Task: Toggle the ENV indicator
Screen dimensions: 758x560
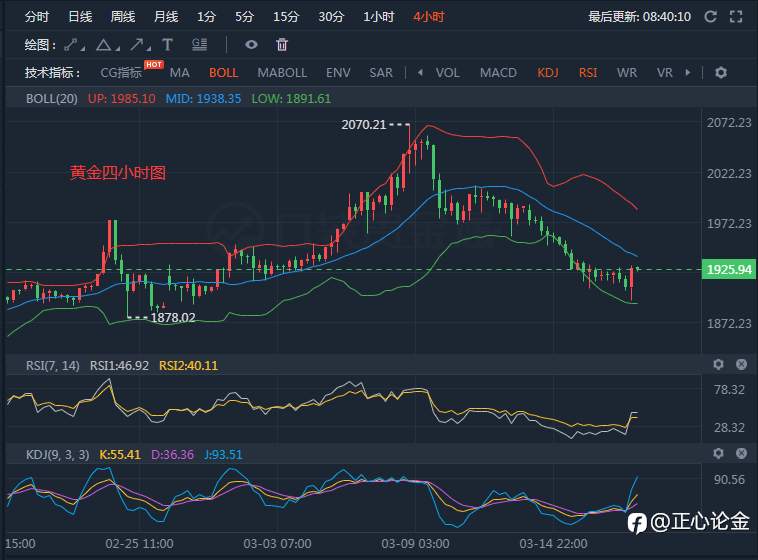Action: 338,73
